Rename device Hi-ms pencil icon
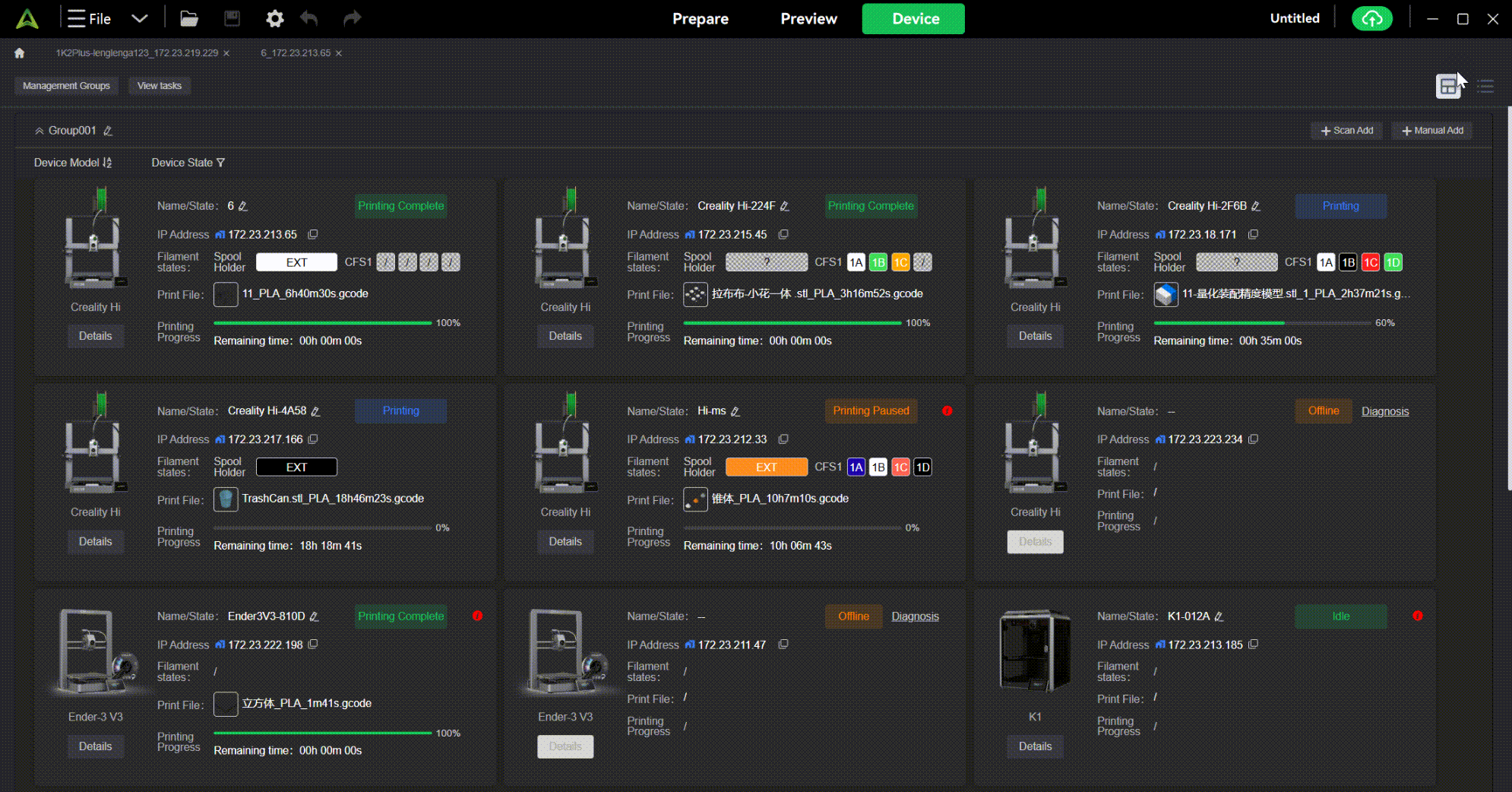The image size is (1512, 792). click(x=735, y=411)
